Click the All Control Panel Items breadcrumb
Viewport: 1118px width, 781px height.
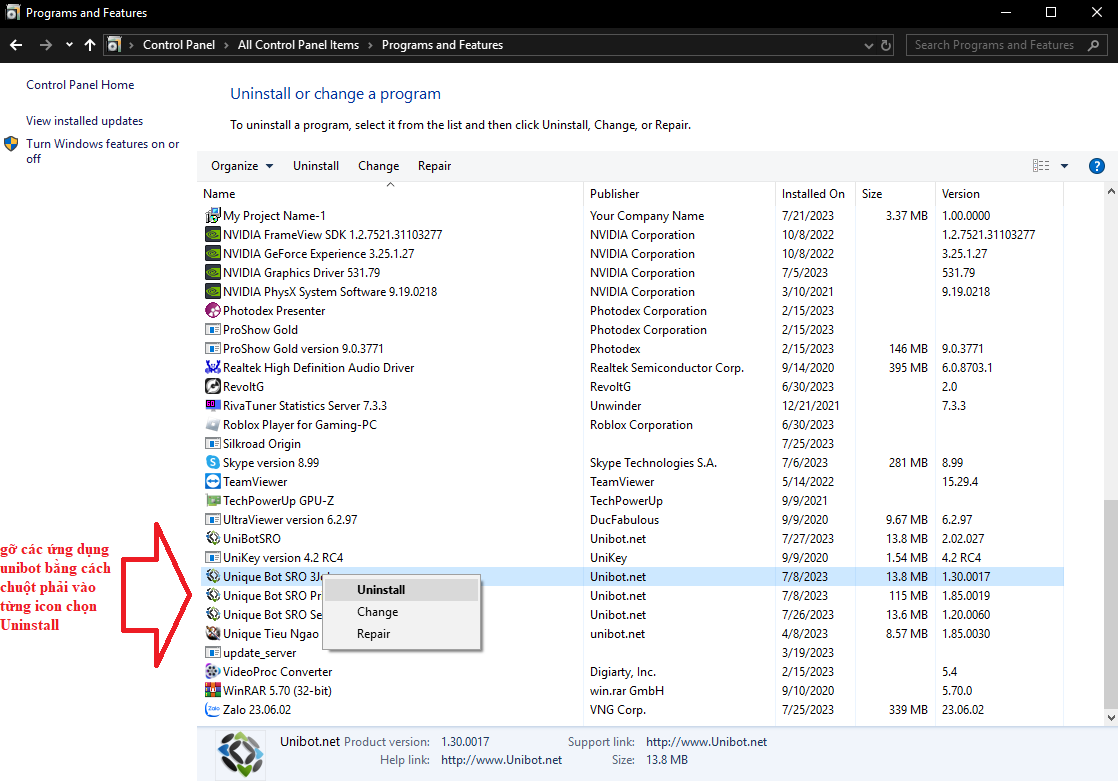pos(298,45)
